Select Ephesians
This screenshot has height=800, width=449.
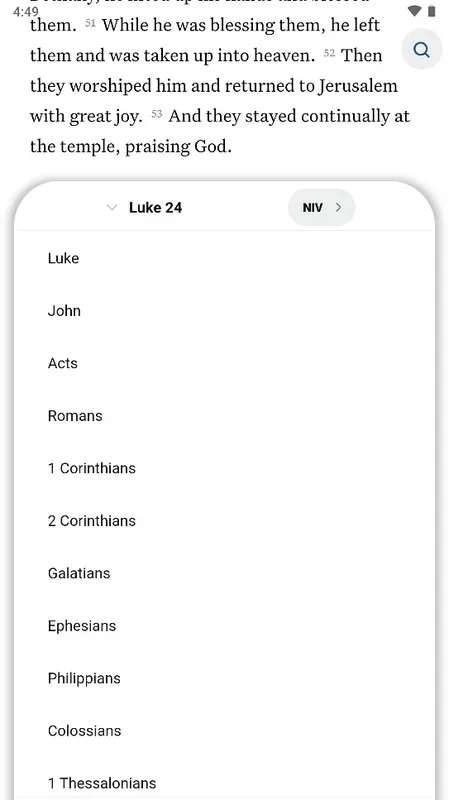pos(224,626)
